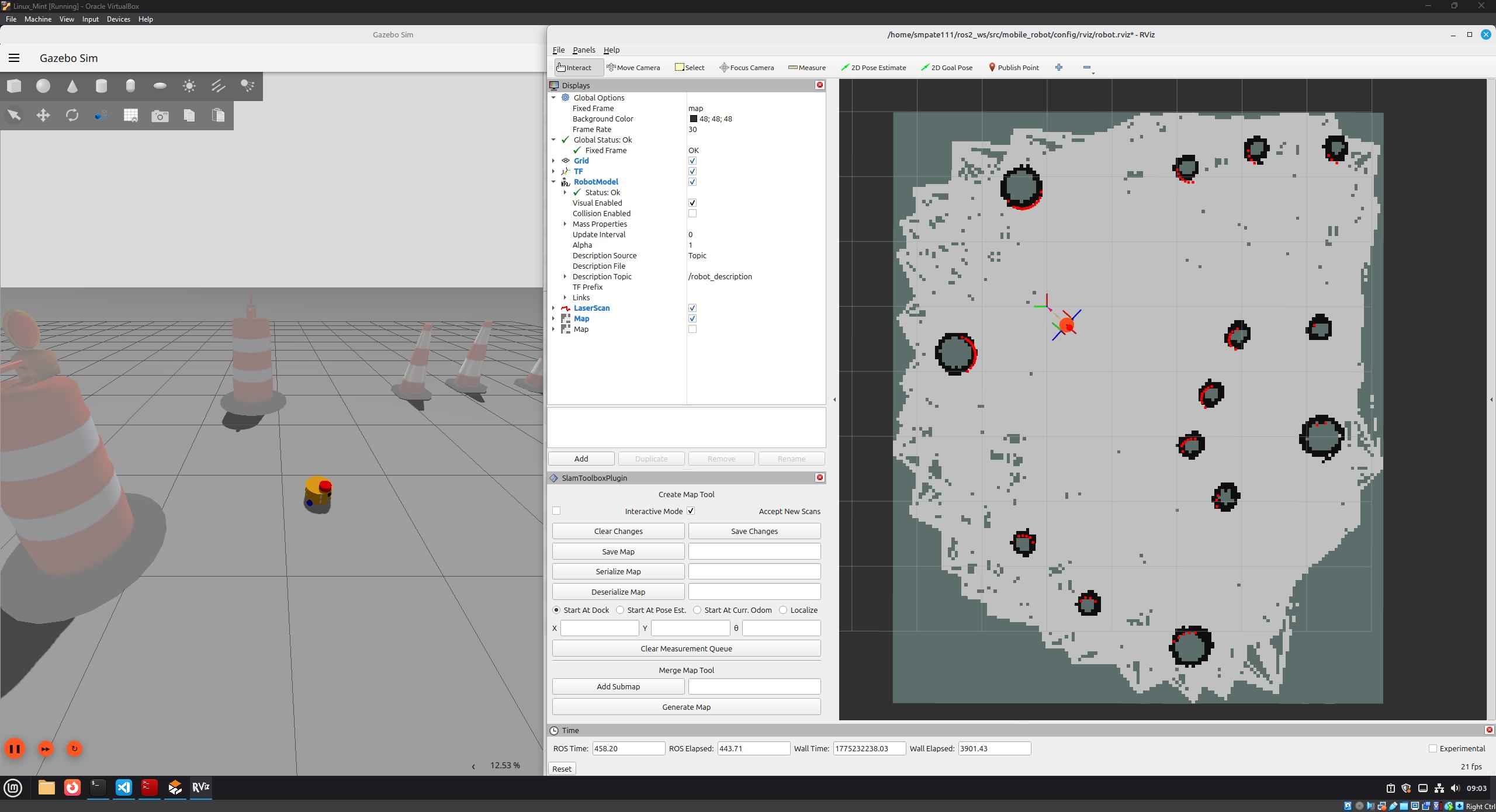The image size is (1496, 812).
Task: Select the Localize radio button
Action: click(784, 610)
